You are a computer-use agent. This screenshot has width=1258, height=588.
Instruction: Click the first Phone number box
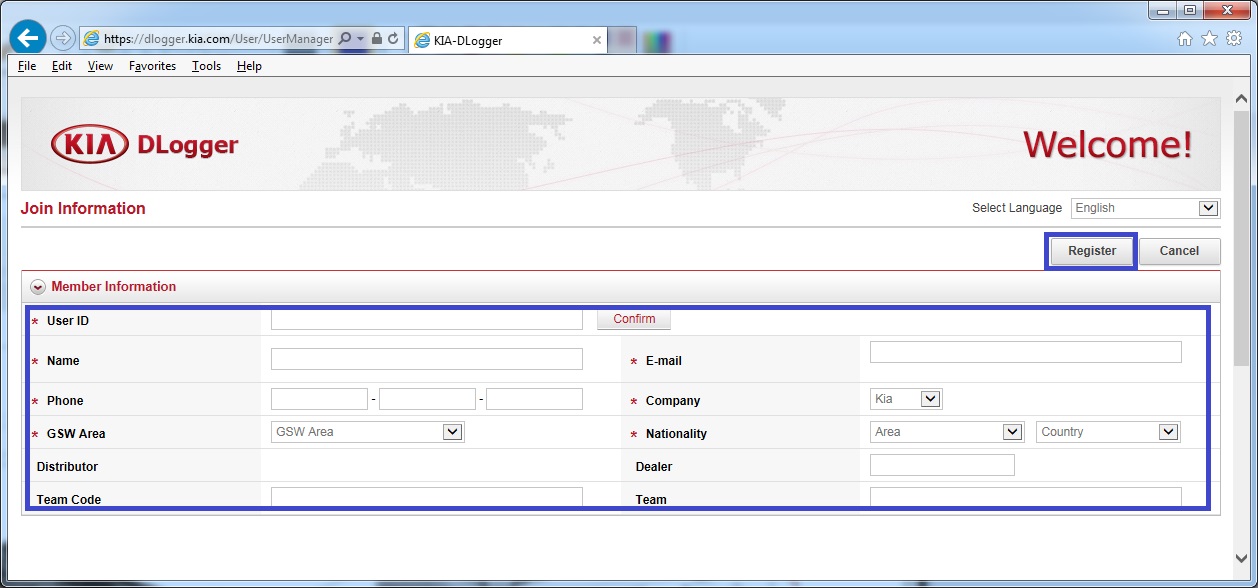click(319, 399)
